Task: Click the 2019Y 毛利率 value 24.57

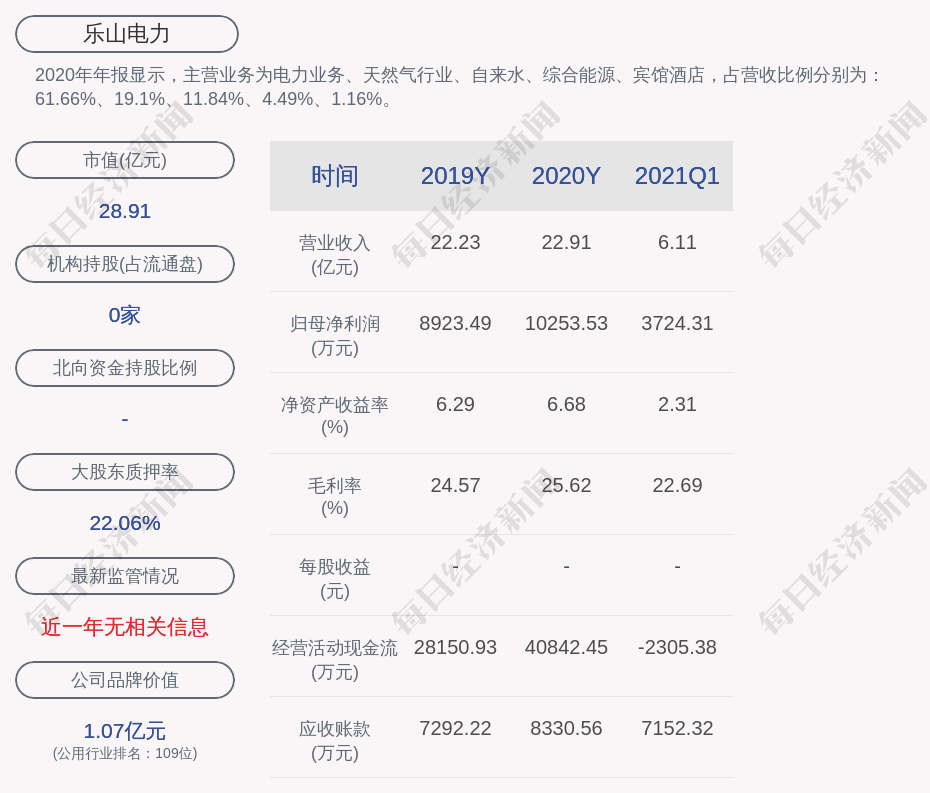Action: pos(455,486)
